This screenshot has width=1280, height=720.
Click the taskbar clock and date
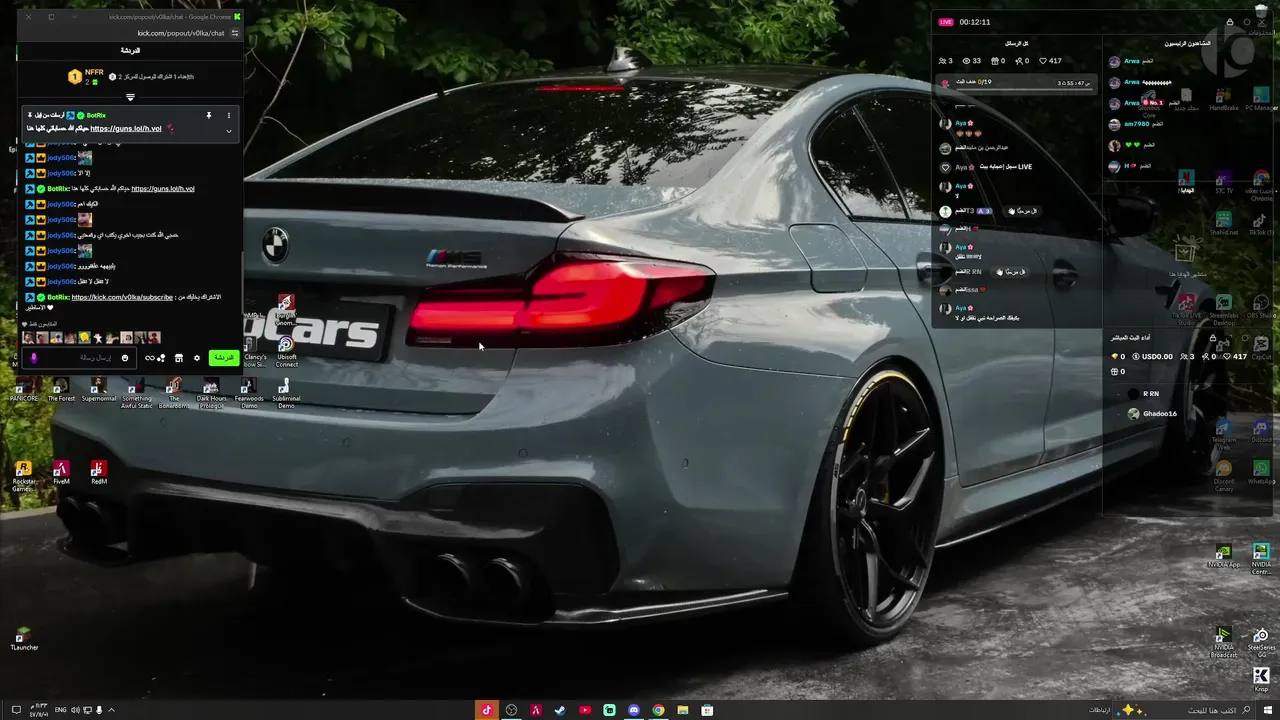tap(39, 710)
